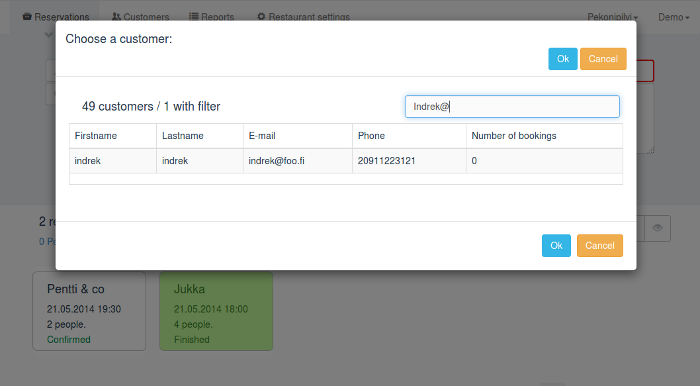
Task: Open the Reports tab
Action: click(x=212, y=17)
